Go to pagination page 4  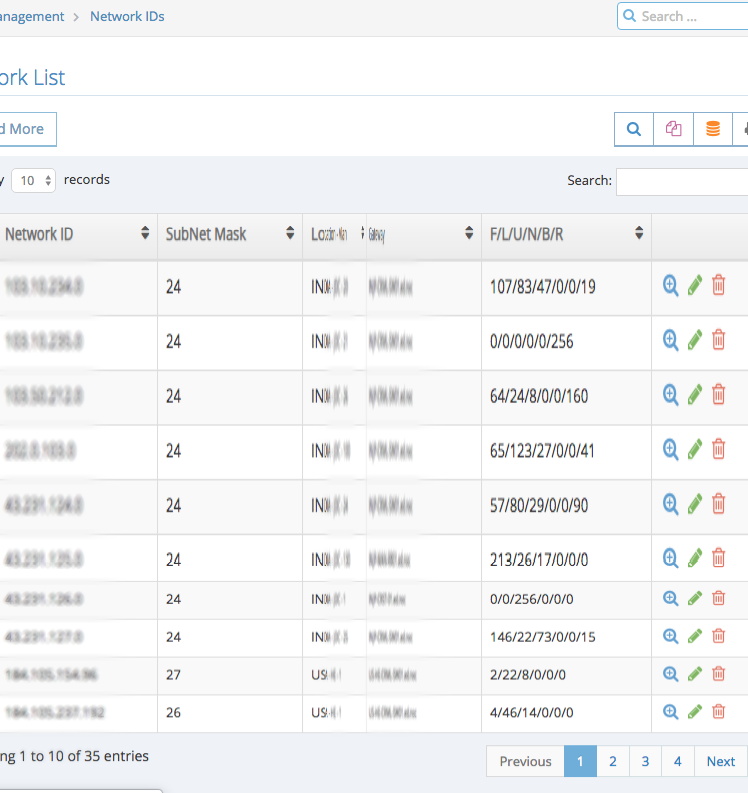678,761
